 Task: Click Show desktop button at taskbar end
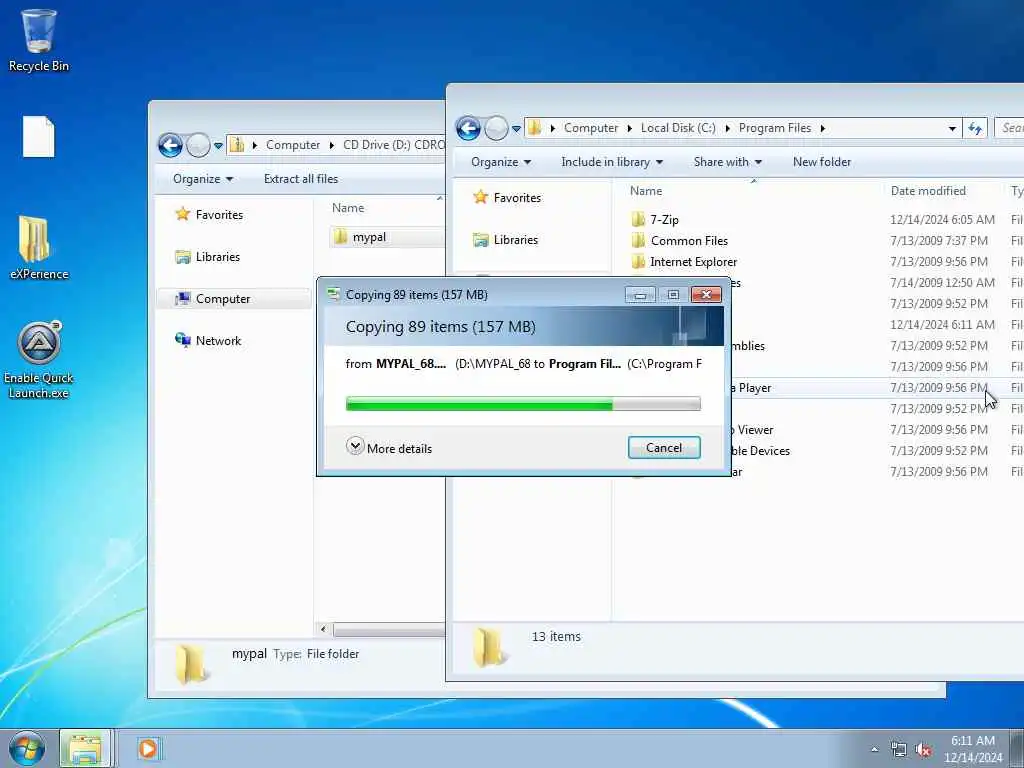point(1017,748)
